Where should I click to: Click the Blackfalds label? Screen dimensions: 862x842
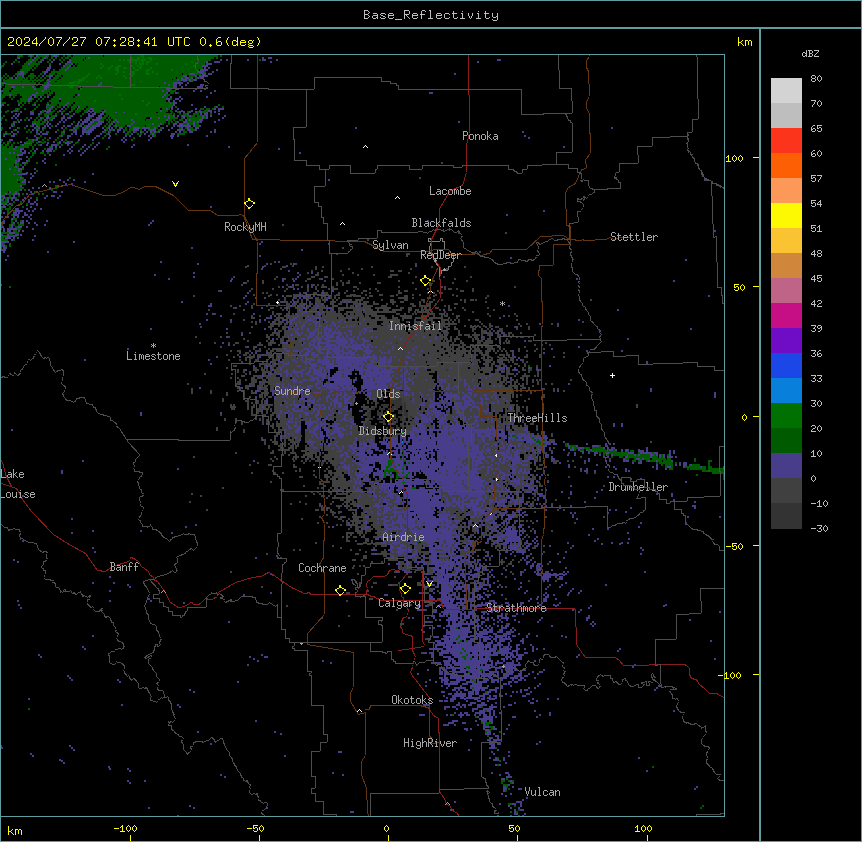pyautogui.click(x=441, y=223)
